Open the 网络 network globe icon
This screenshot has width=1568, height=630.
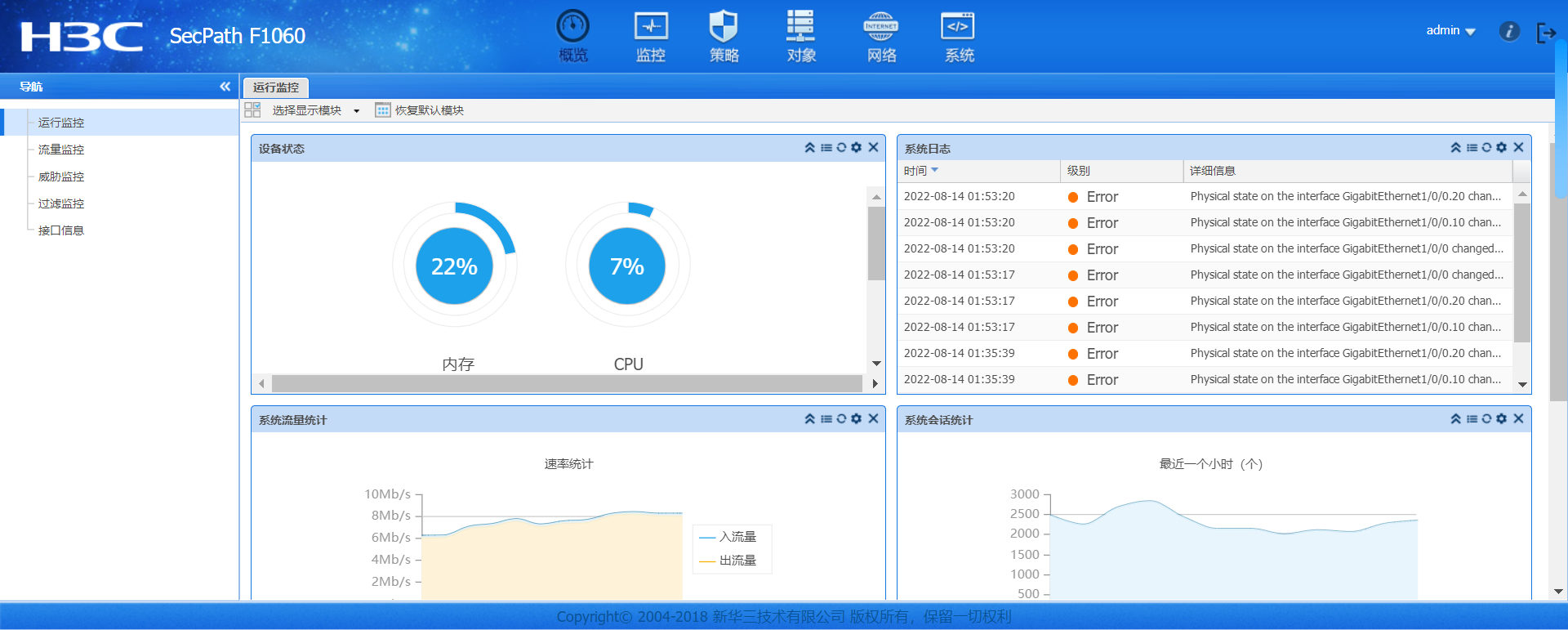click(881, 36)
